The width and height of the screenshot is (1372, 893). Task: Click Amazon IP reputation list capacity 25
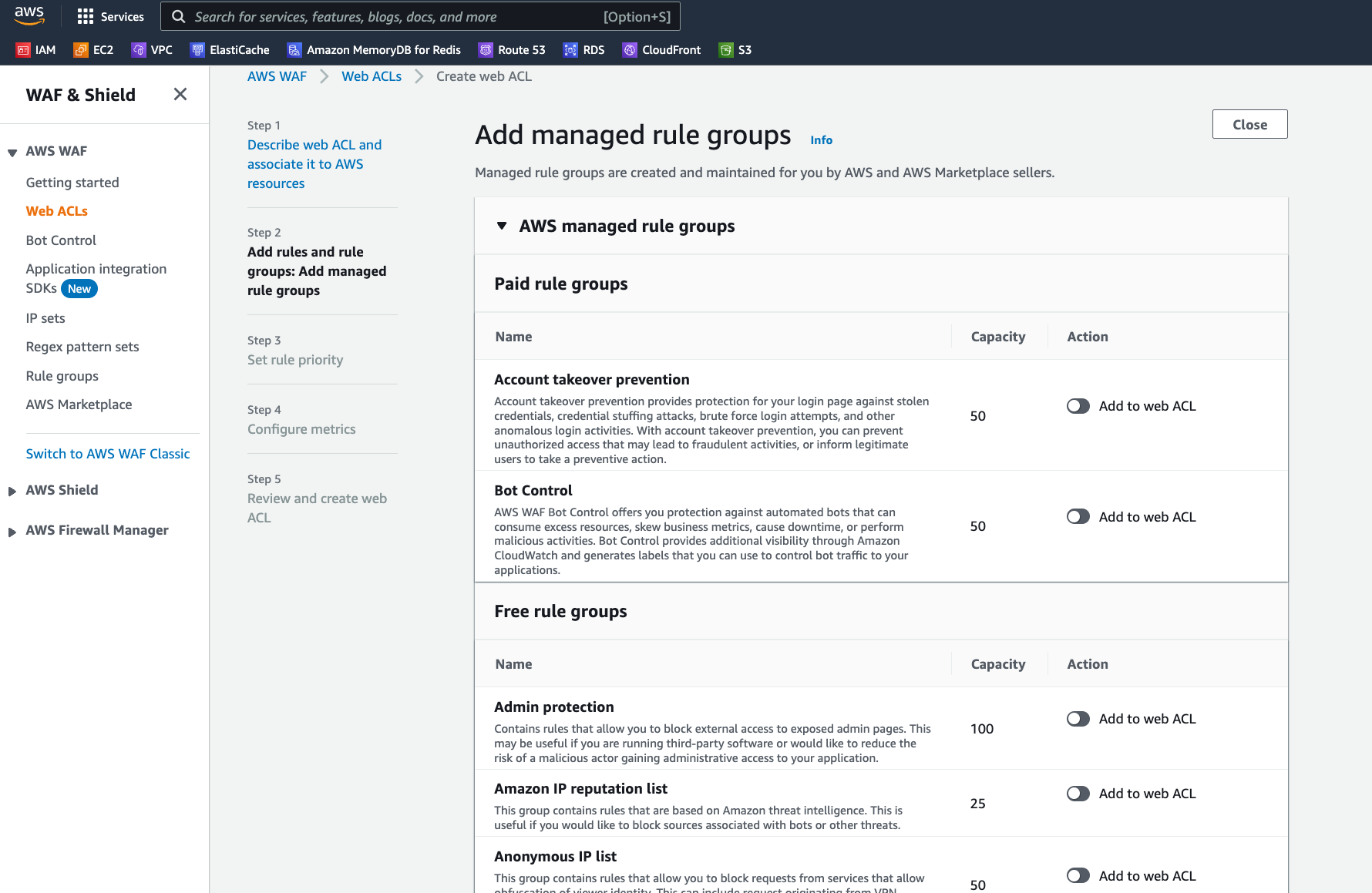[978, 804]
